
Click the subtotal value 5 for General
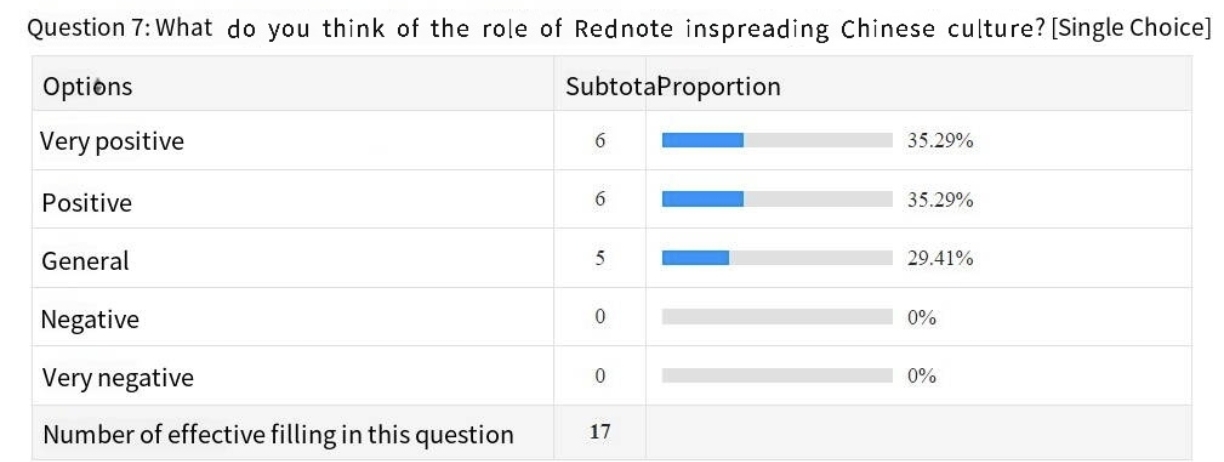pos(600,259)
